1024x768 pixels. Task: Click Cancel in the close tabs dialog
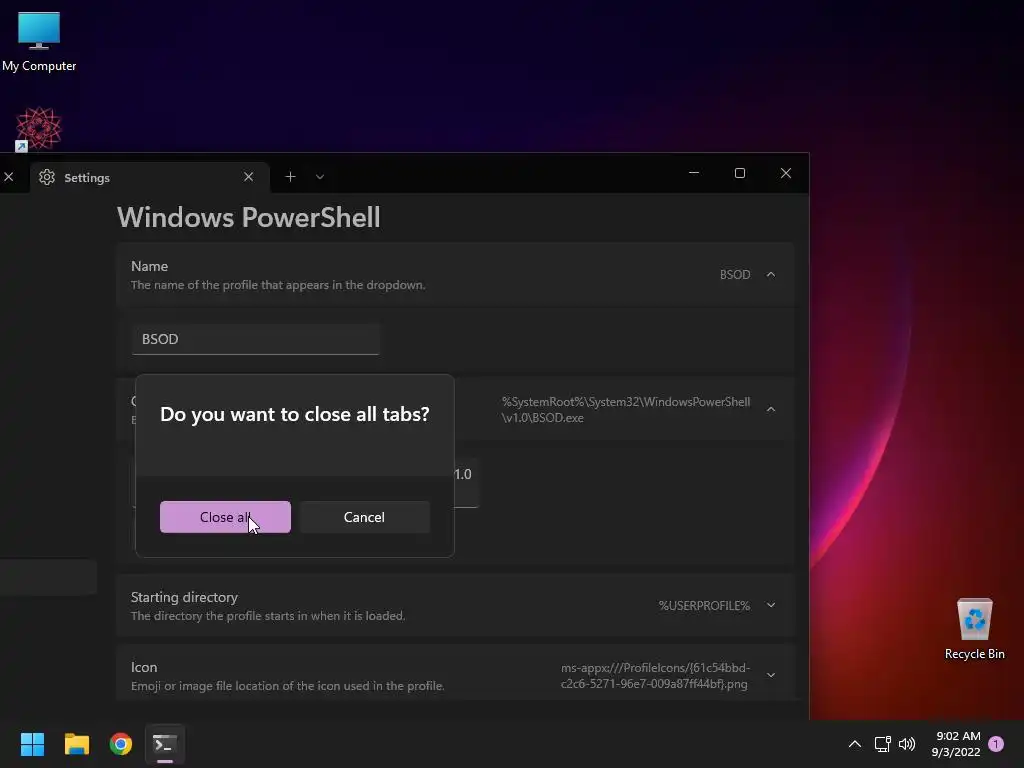pyautogui.click(x=364, y=517)
